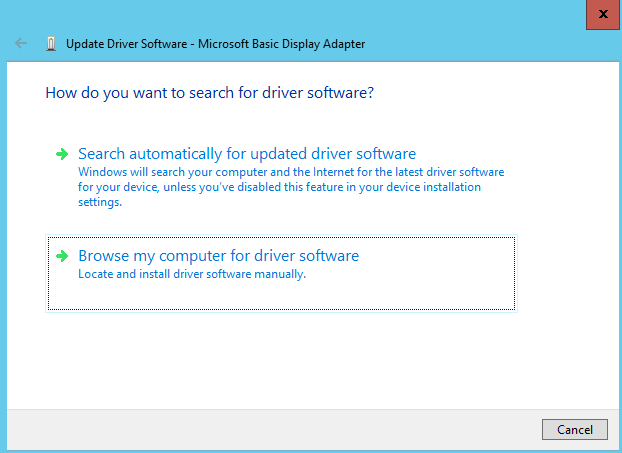
Task: Click green arrow next to Search automatically
Action: pyautogui.click(x=62, y=154)
